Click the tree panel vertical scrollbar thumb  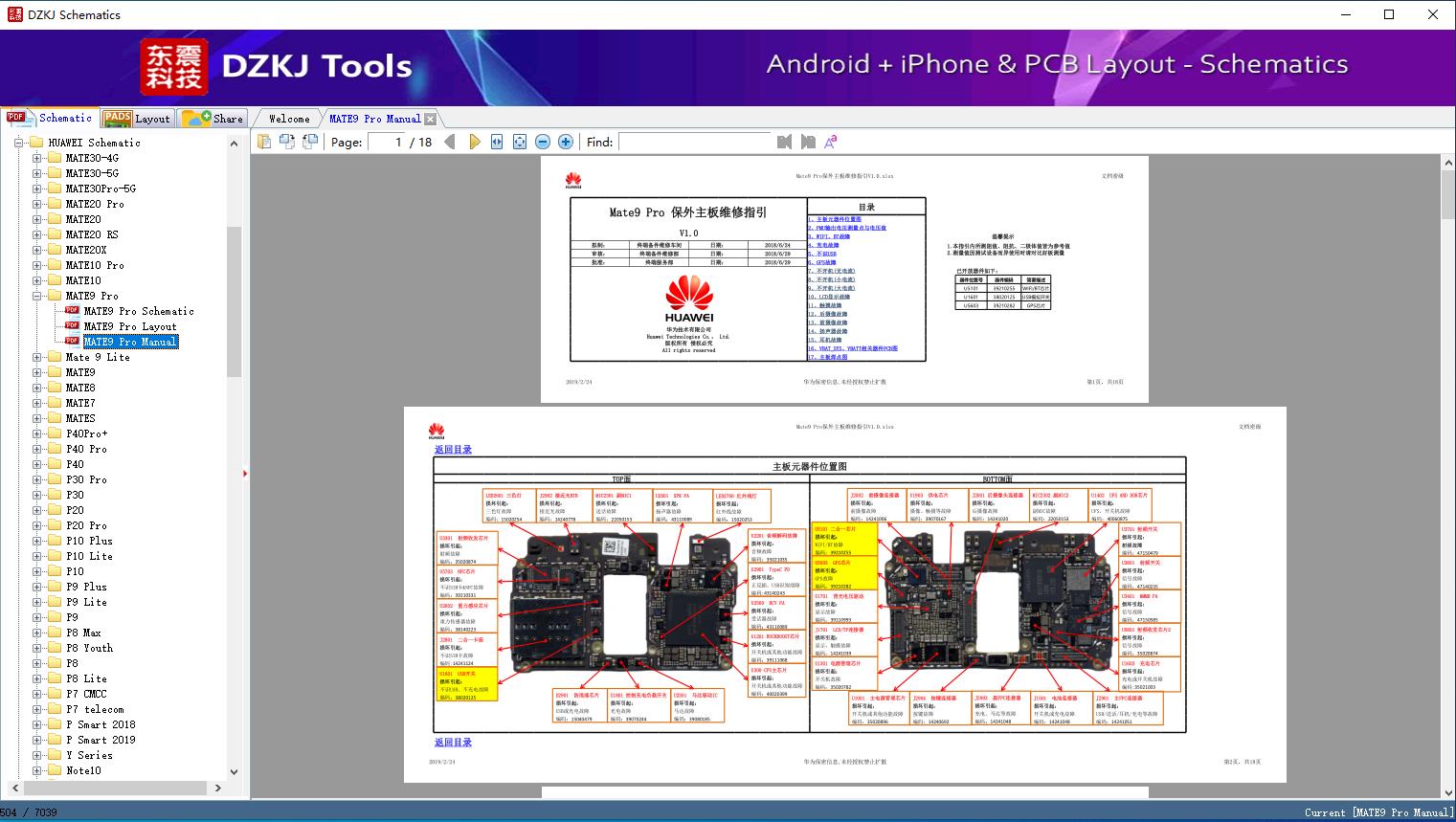pos(234,302)
